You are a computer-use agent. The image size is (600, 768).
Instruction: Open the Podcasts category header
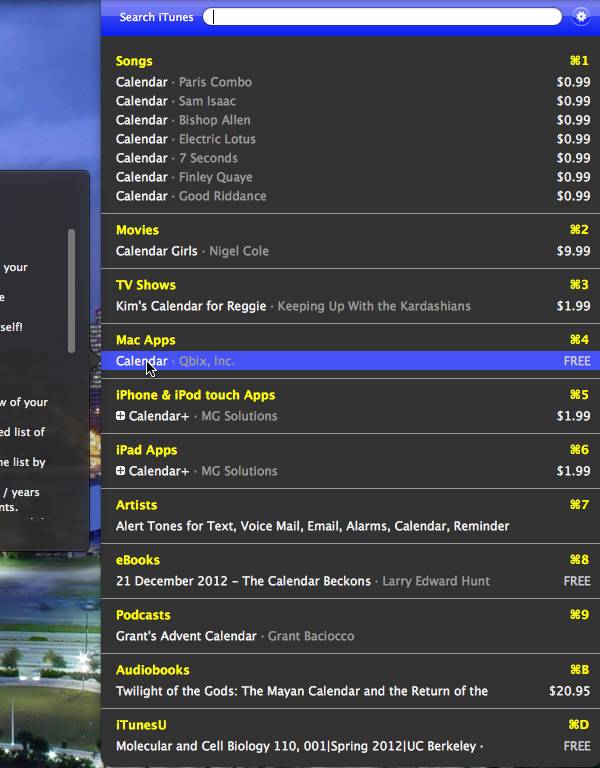coord(143,615)
